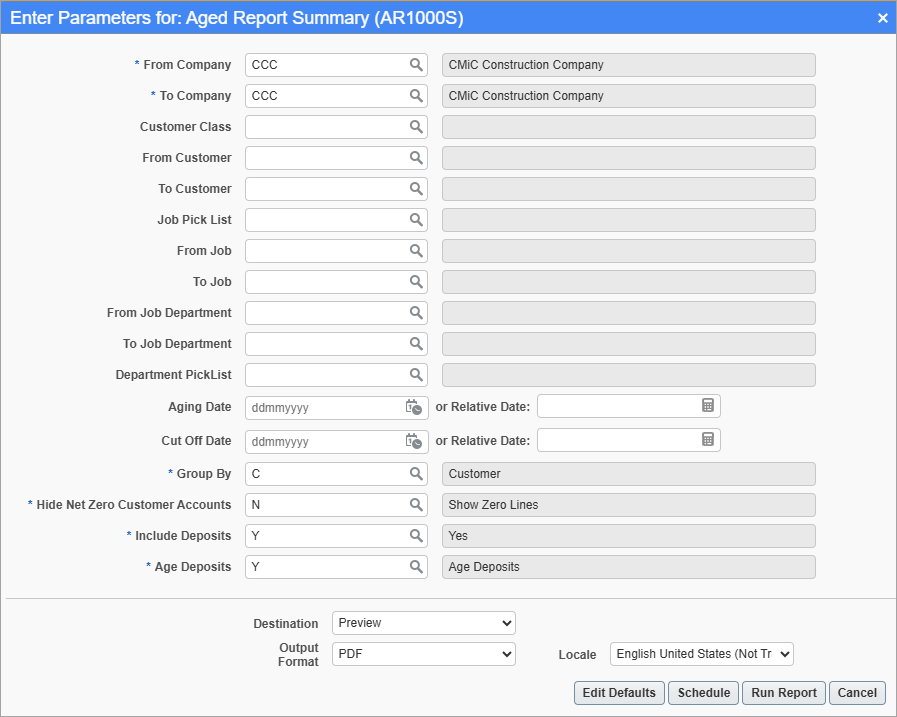Open the Department PickList lookup

coord(419,374)
